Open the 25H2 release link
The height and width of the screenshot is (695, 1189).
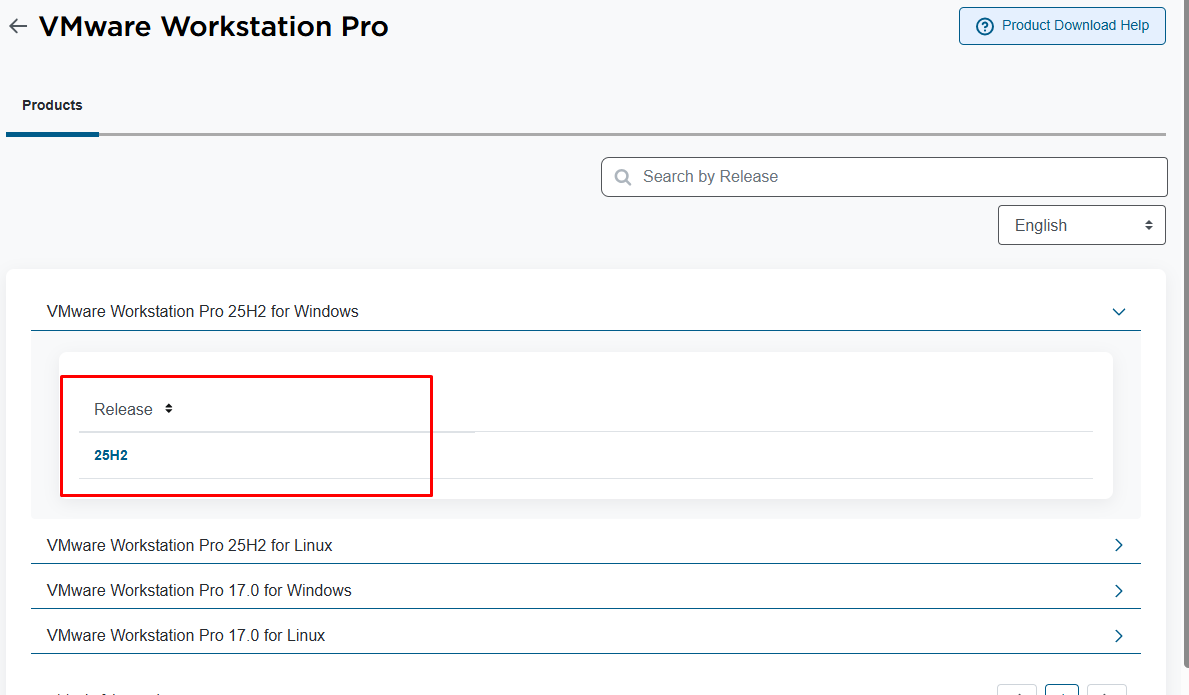click(111, 456)
